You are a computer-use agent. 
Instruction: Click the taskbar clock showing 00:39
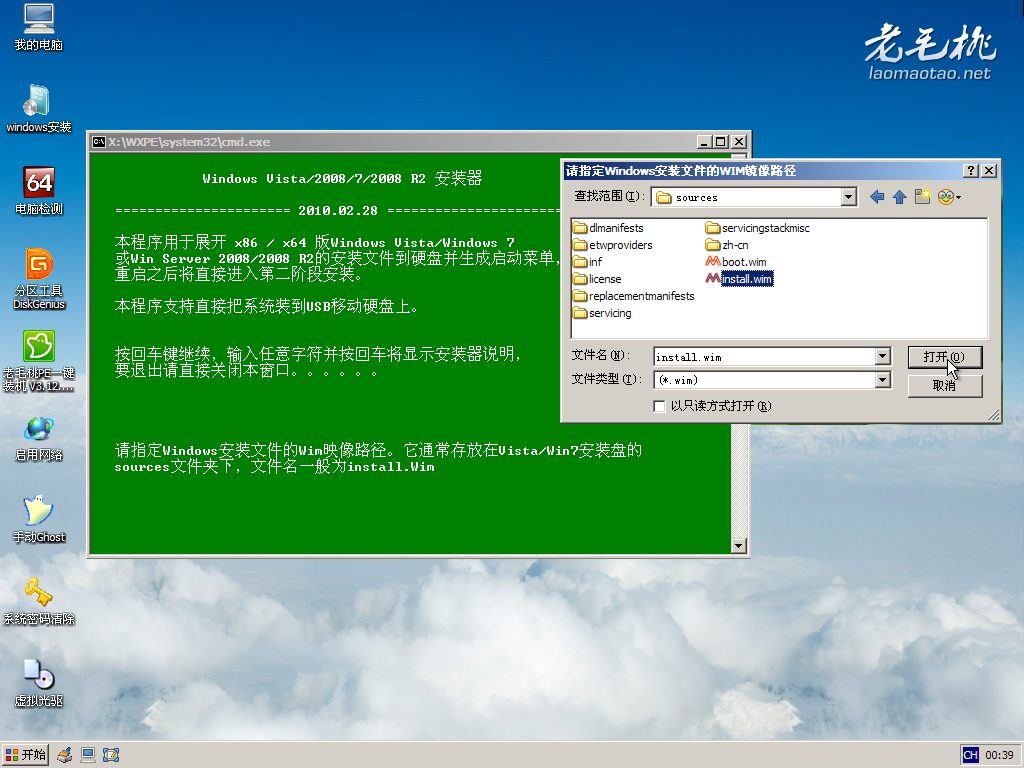point(999,756)
